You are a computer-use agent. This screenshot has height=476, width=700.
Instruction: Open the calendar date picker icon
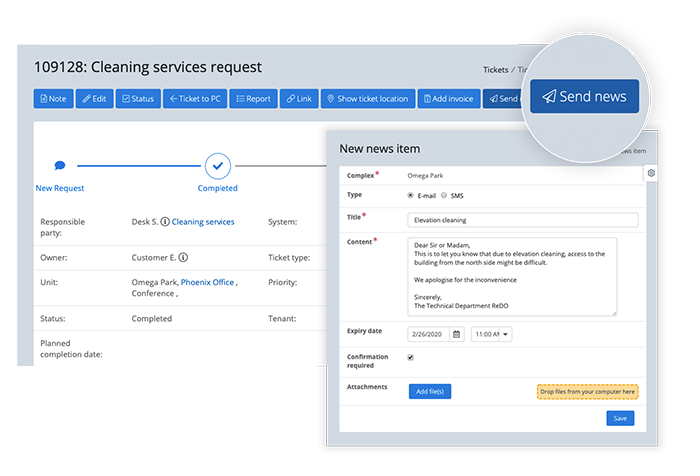[x=456, y=334]
